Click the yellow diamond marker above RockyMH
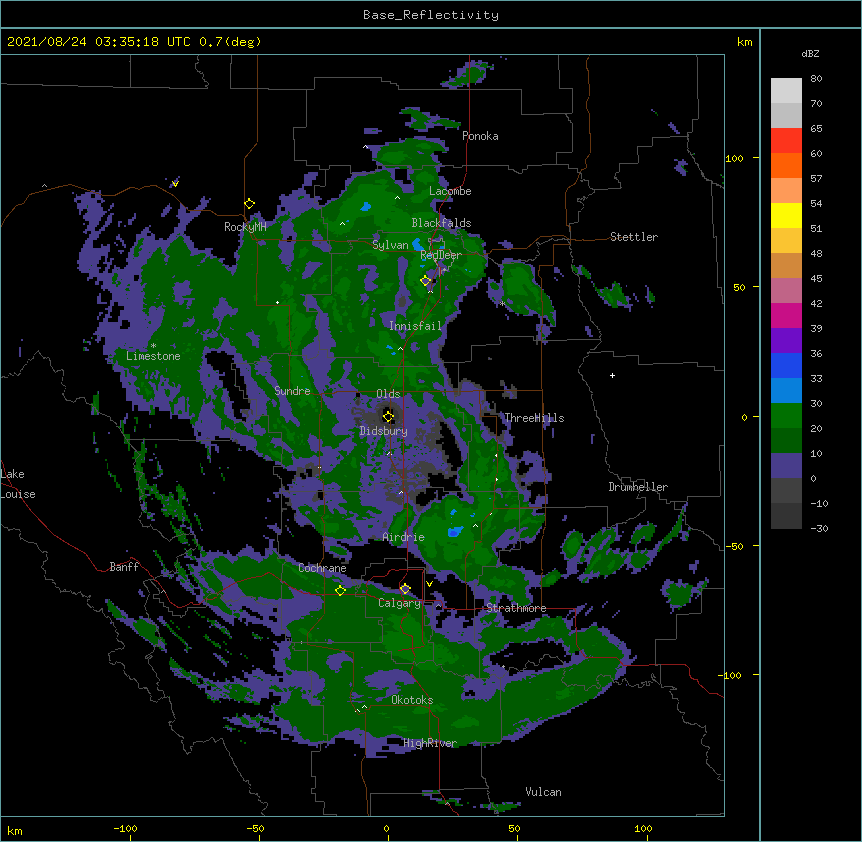The image size is (862, 842). click(x=249, y=204)
